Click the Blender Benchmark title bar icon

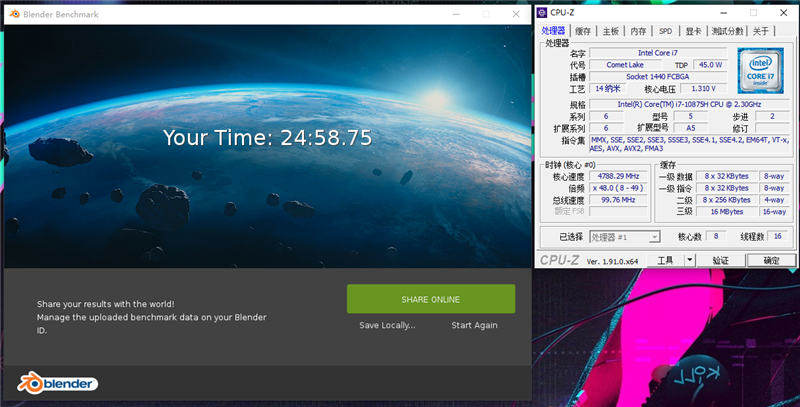14,14
